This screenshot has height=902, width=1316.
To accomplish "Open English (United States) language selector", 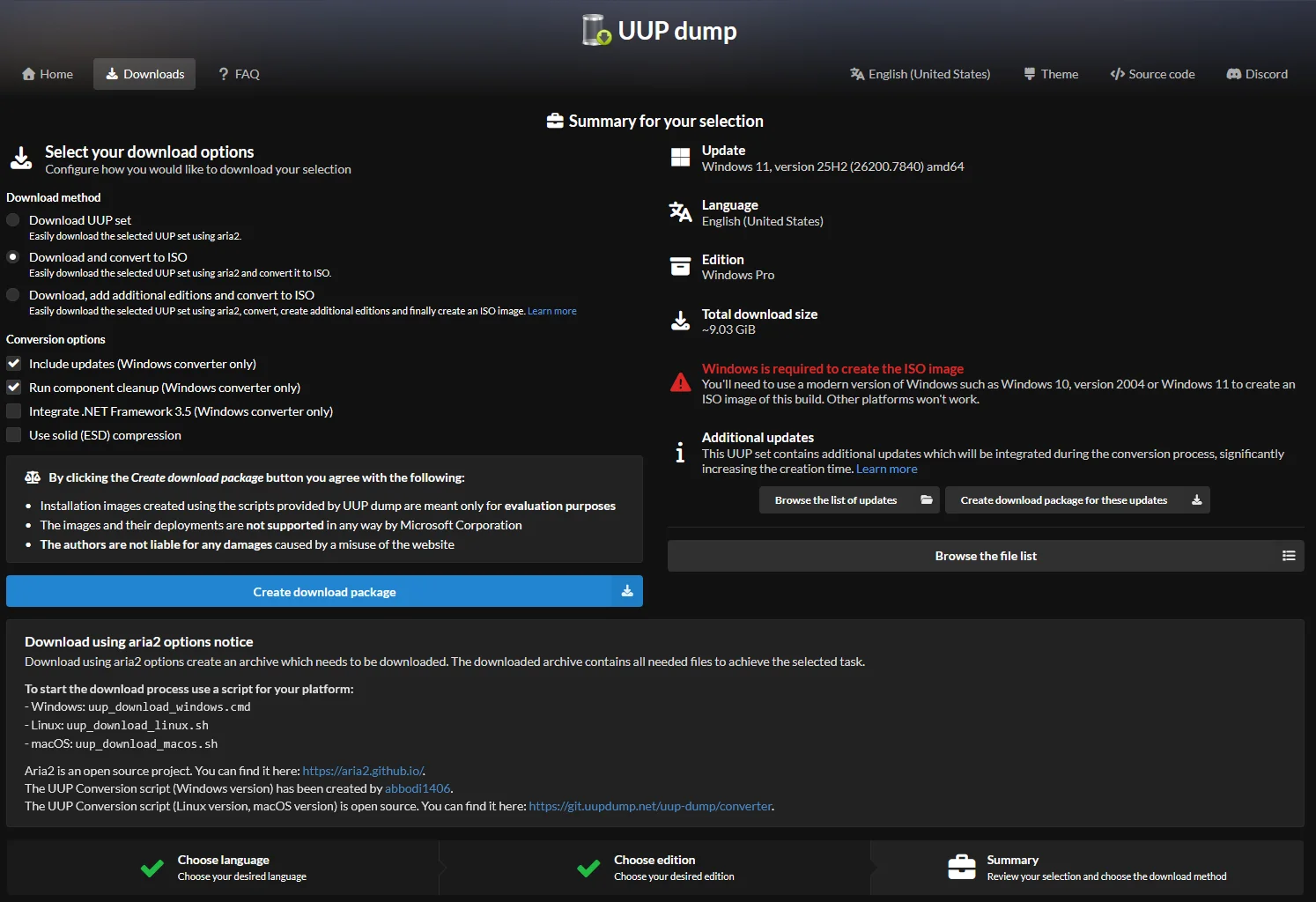I will pos(920,74).
